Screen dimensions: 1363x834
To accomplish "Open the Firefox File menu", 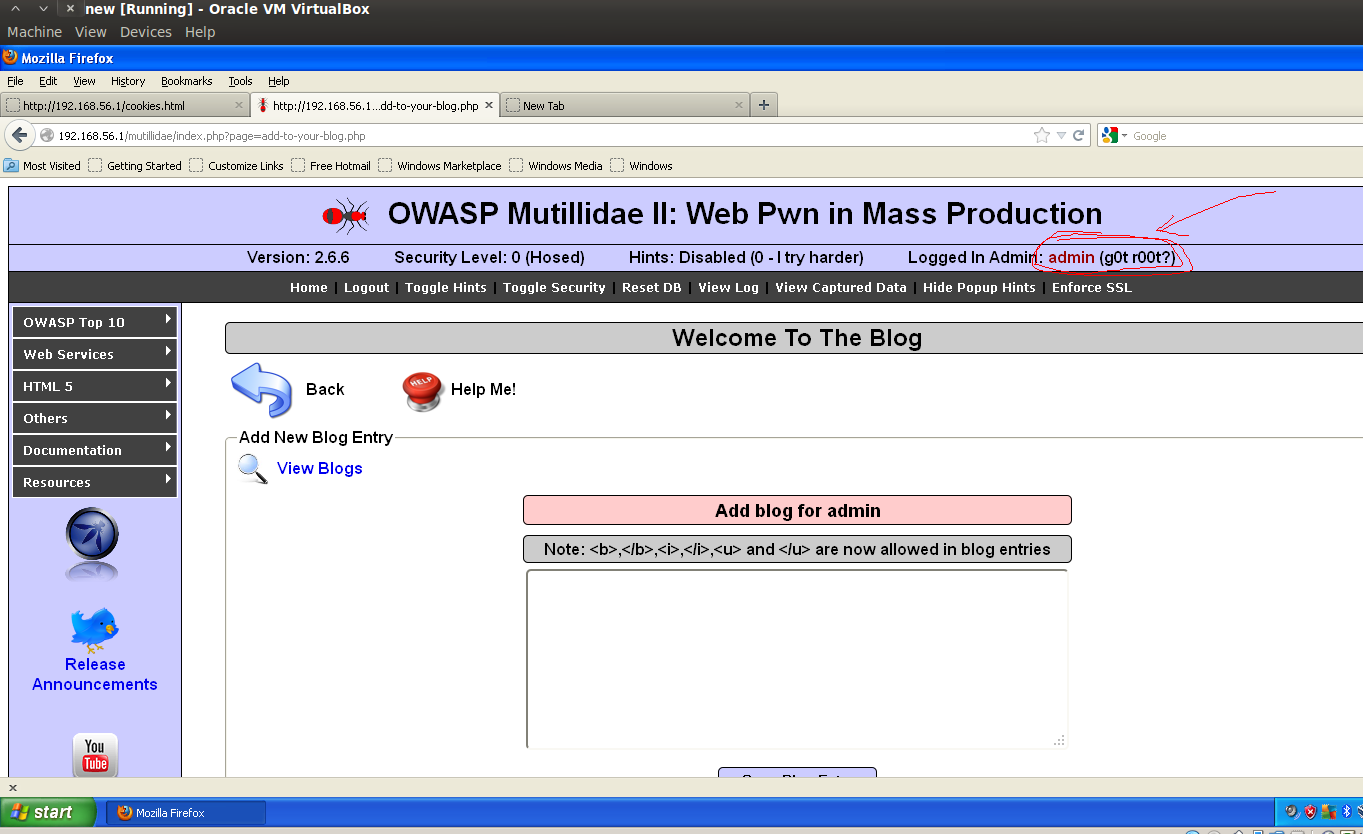I will click(15, 81).
